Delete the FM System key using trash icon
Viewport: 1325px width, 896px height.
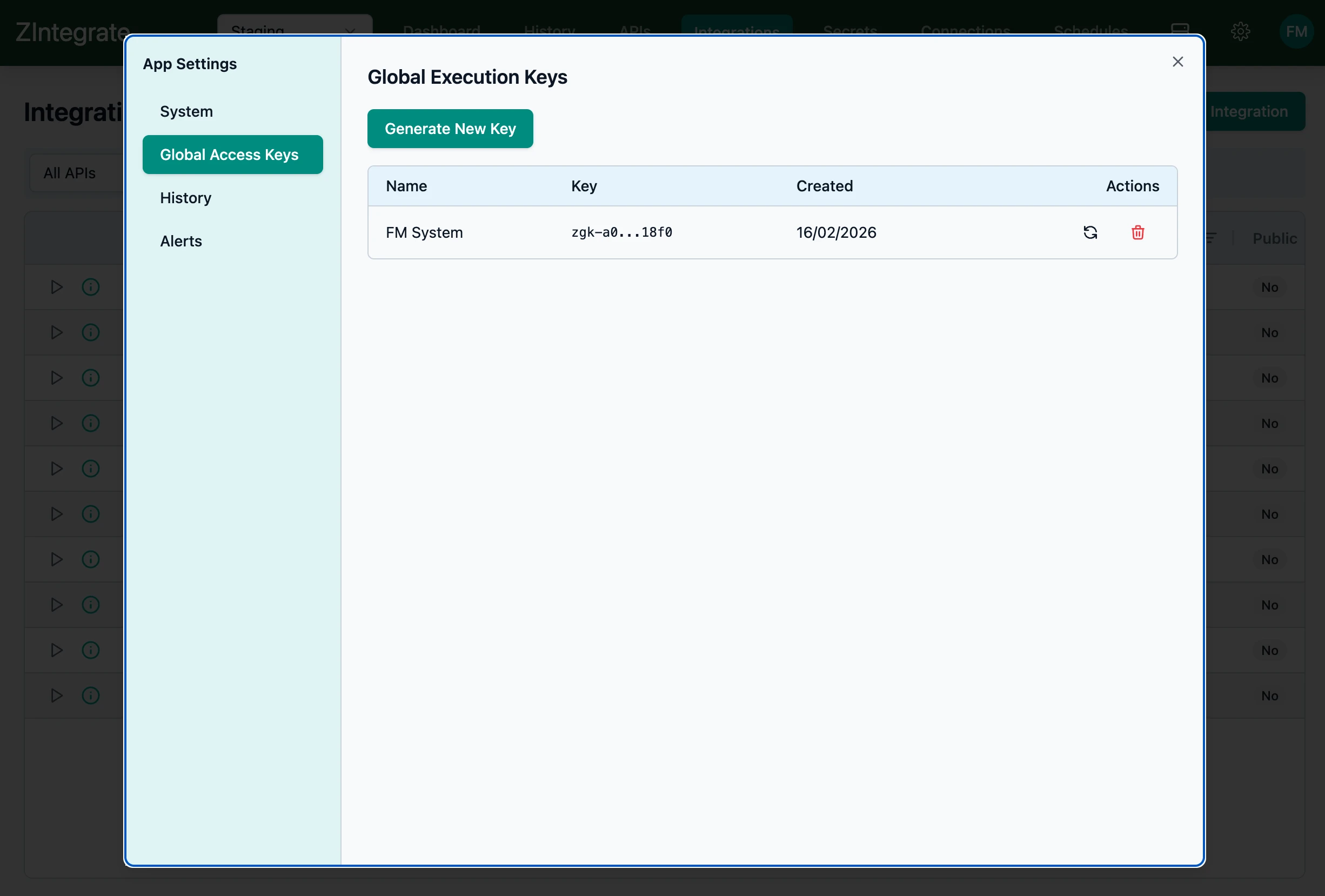pyautogui.click(x=1138, y=232)
